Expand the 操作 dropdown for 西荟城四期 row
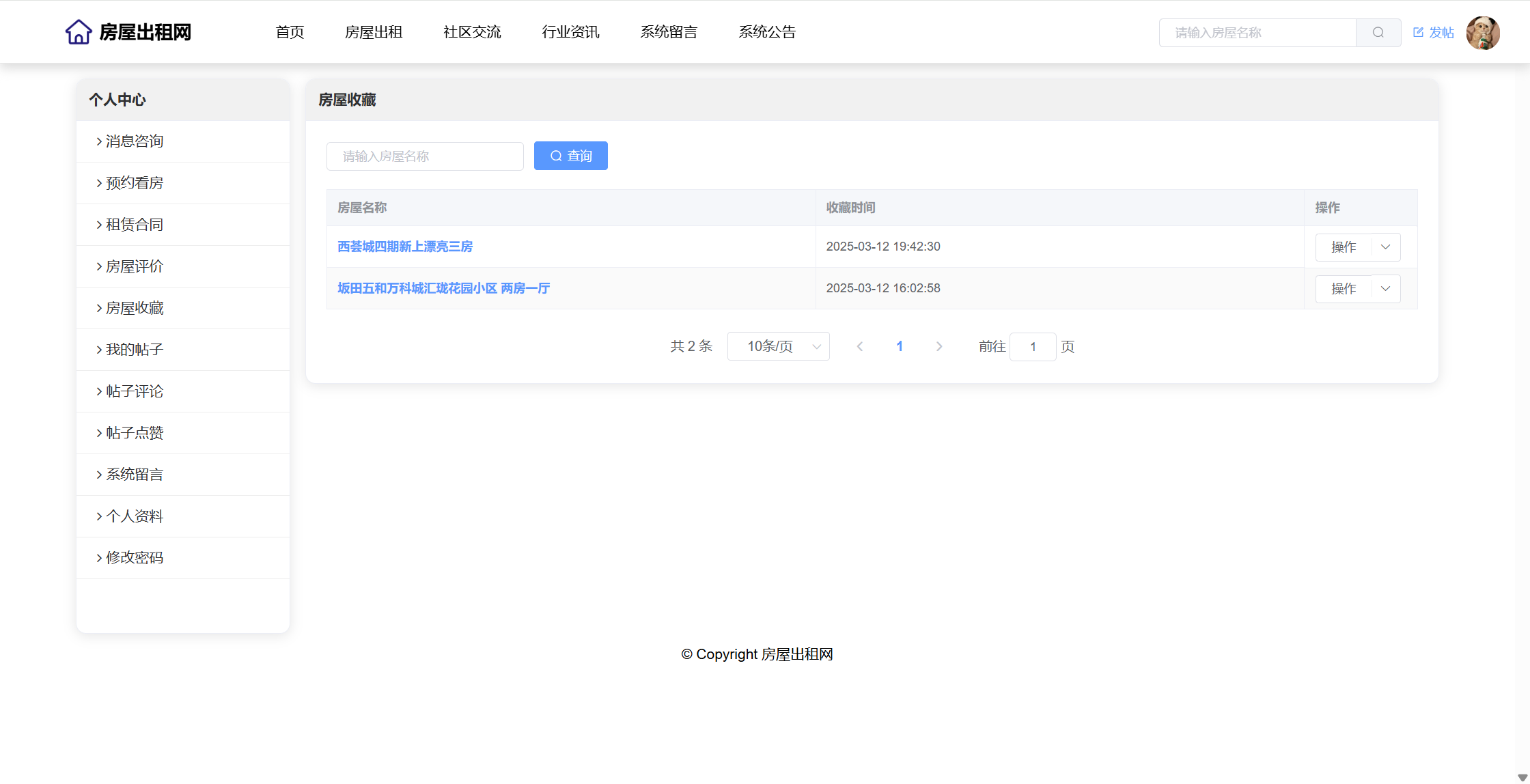This screenshot has width=1530, height=784. 1385,247
